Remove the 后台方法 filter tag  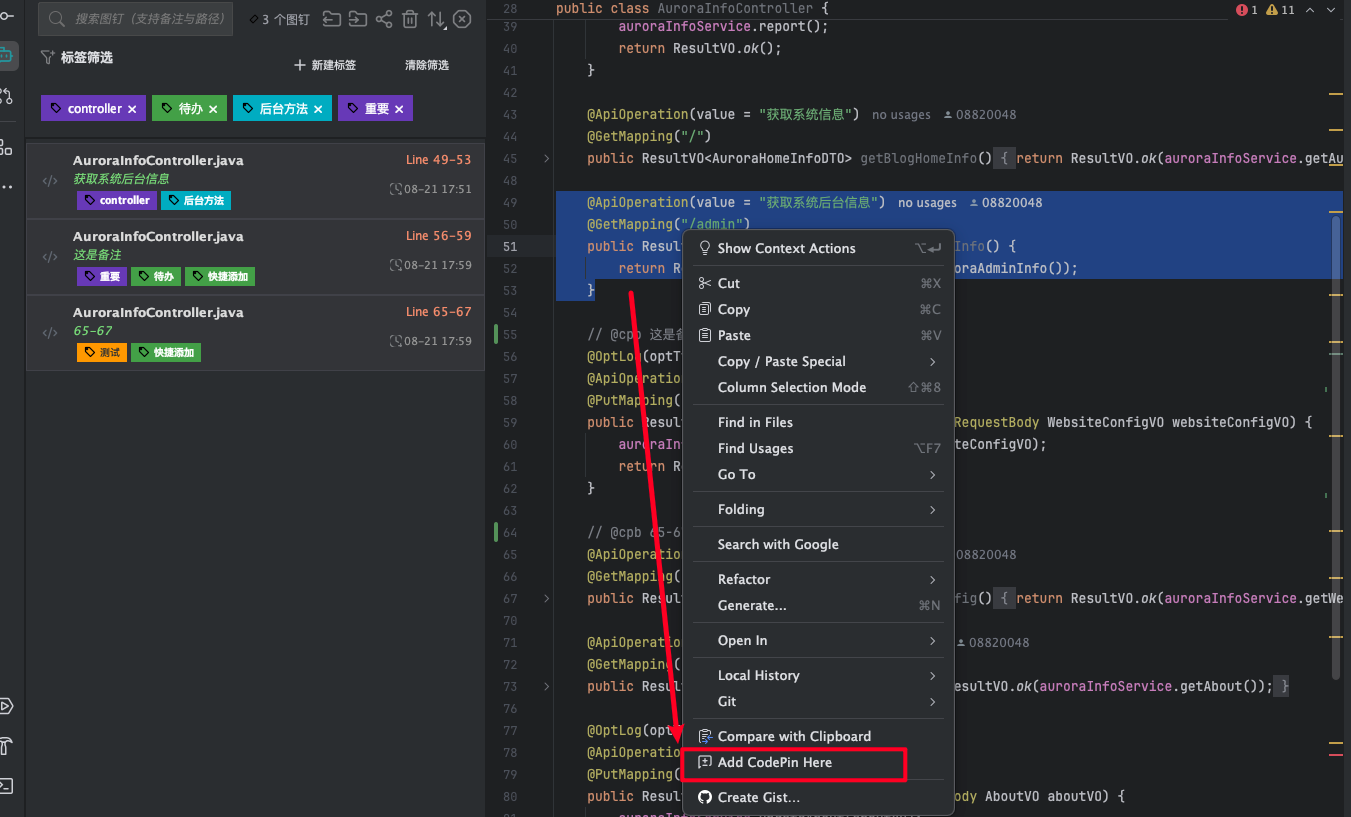tap(318, 109)
